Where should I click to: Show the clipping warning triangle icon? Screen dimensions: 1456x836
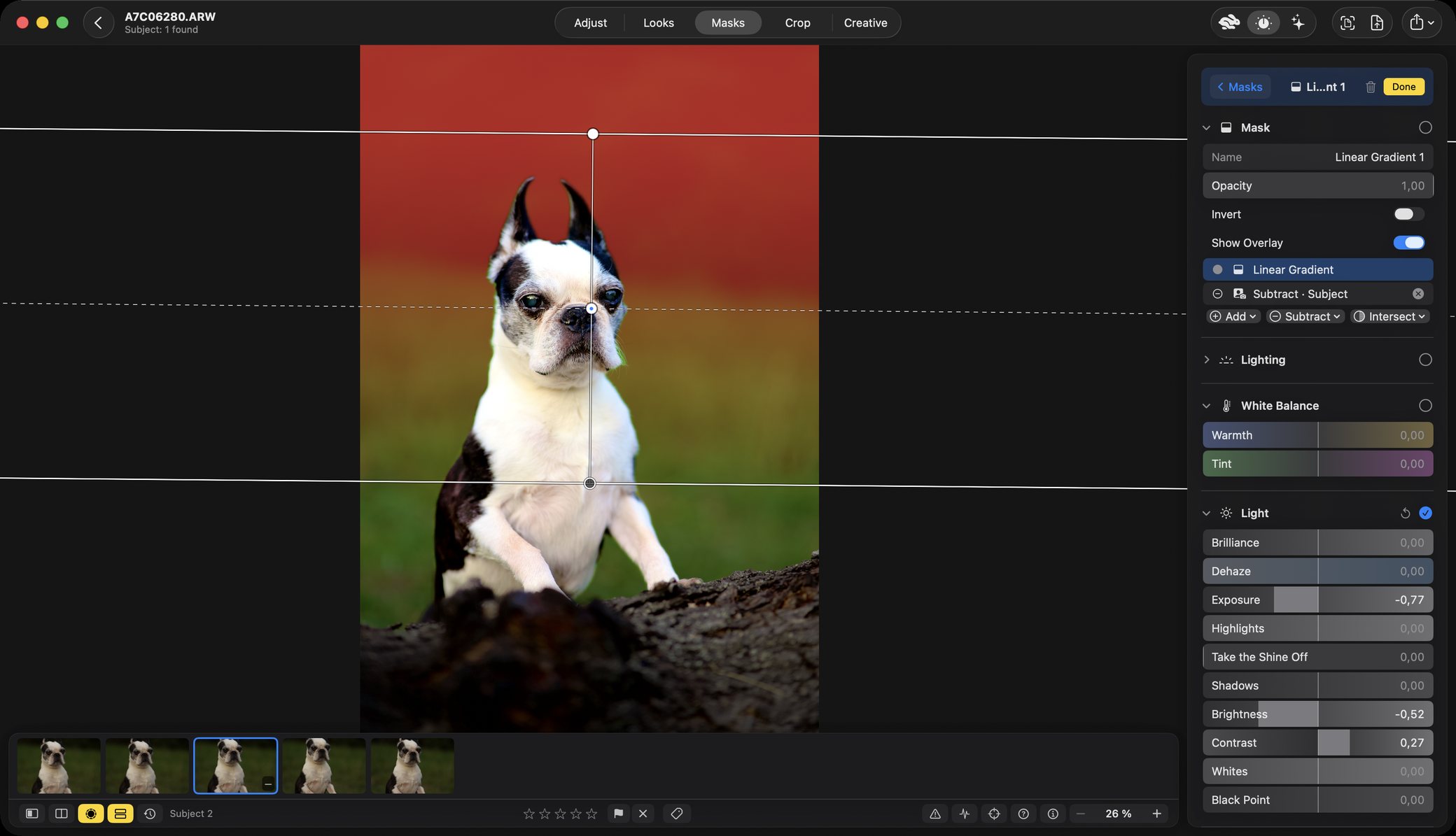click(x=934, y=814)
